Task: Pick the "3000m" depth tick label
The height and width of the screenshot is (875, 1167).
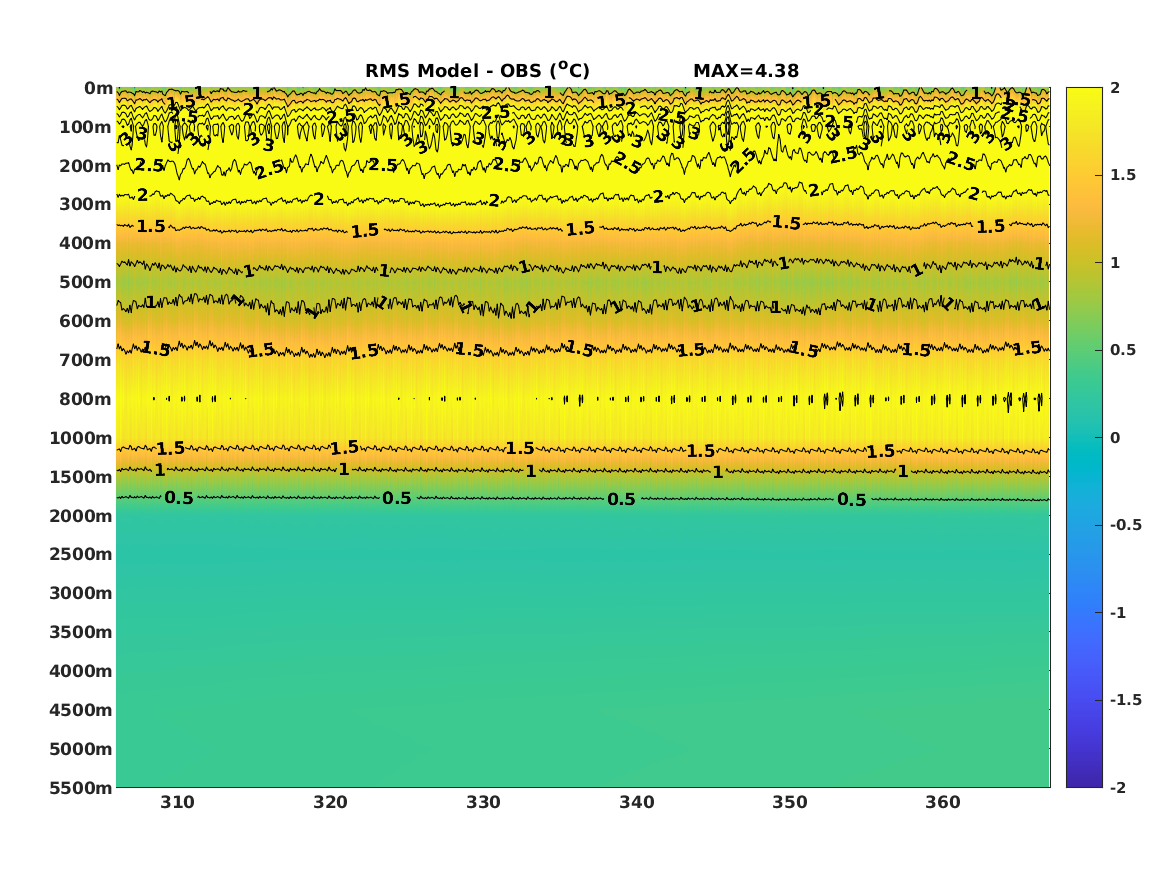Action: [x=81, y=593]
